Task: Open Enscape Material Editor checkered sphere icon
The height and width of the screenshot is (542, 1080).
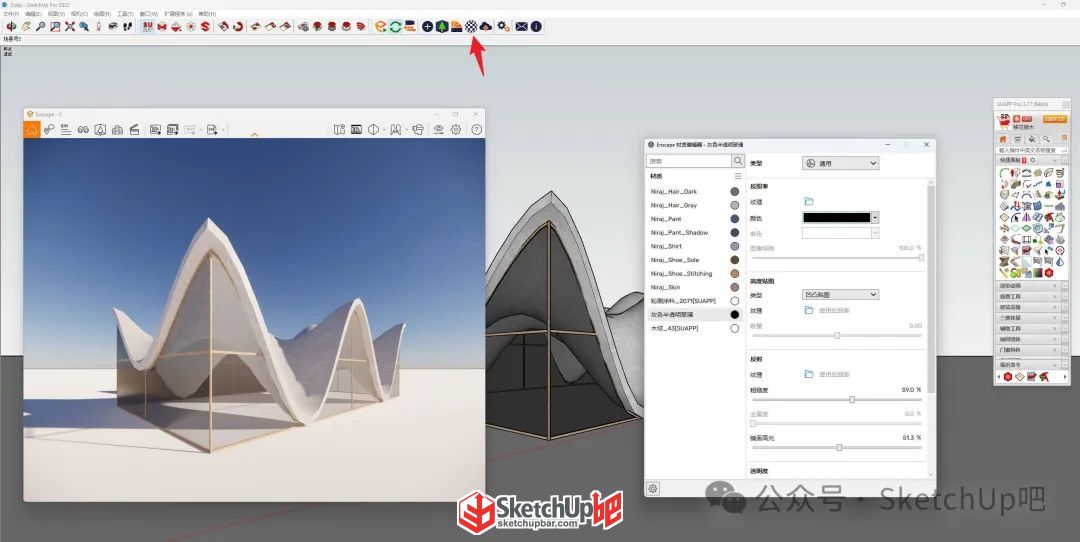Action: point(471,26)
